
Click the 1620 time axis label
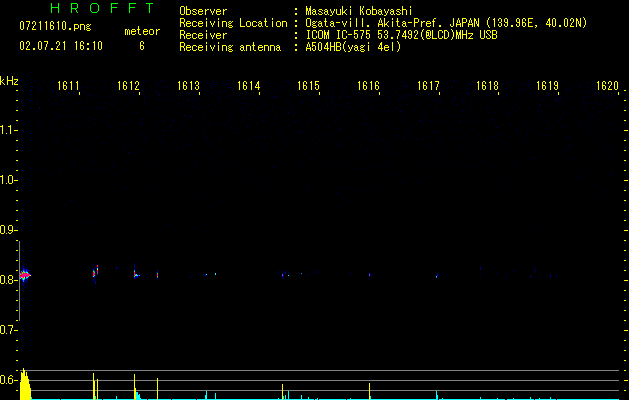pyautogui.click(x=607, y=85)
